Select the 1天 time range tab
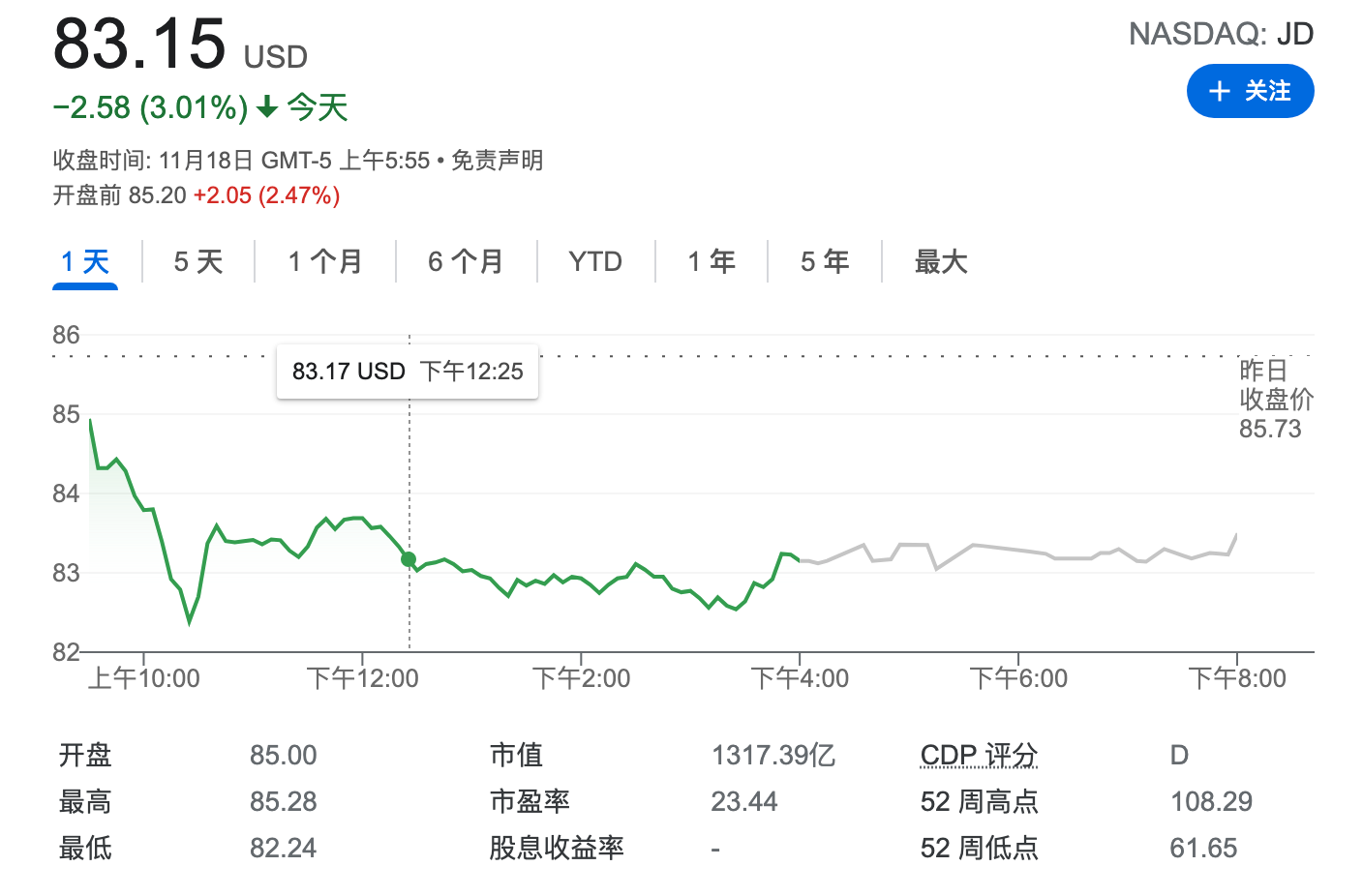 point(84,261)
